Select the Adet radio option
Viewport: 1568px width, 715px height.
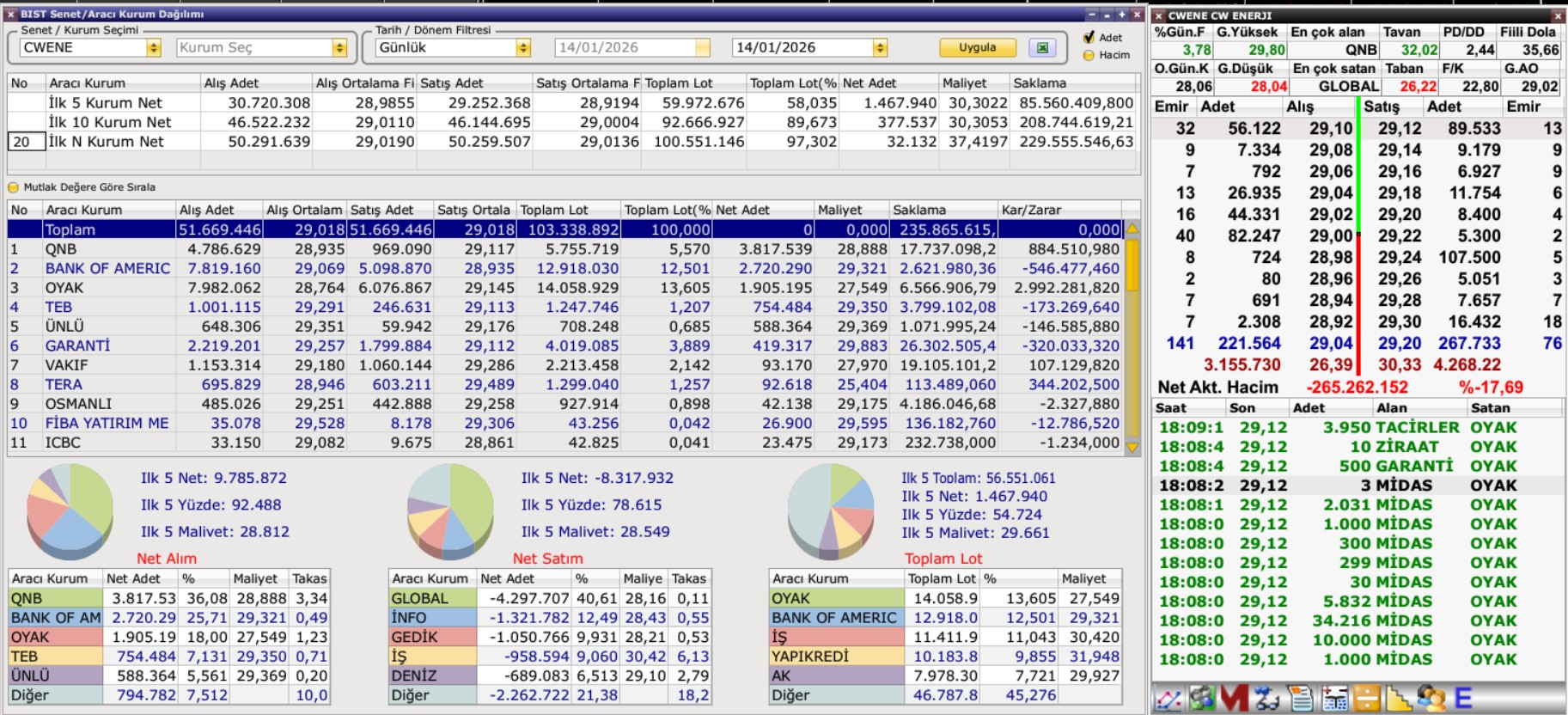(1089, 38)
